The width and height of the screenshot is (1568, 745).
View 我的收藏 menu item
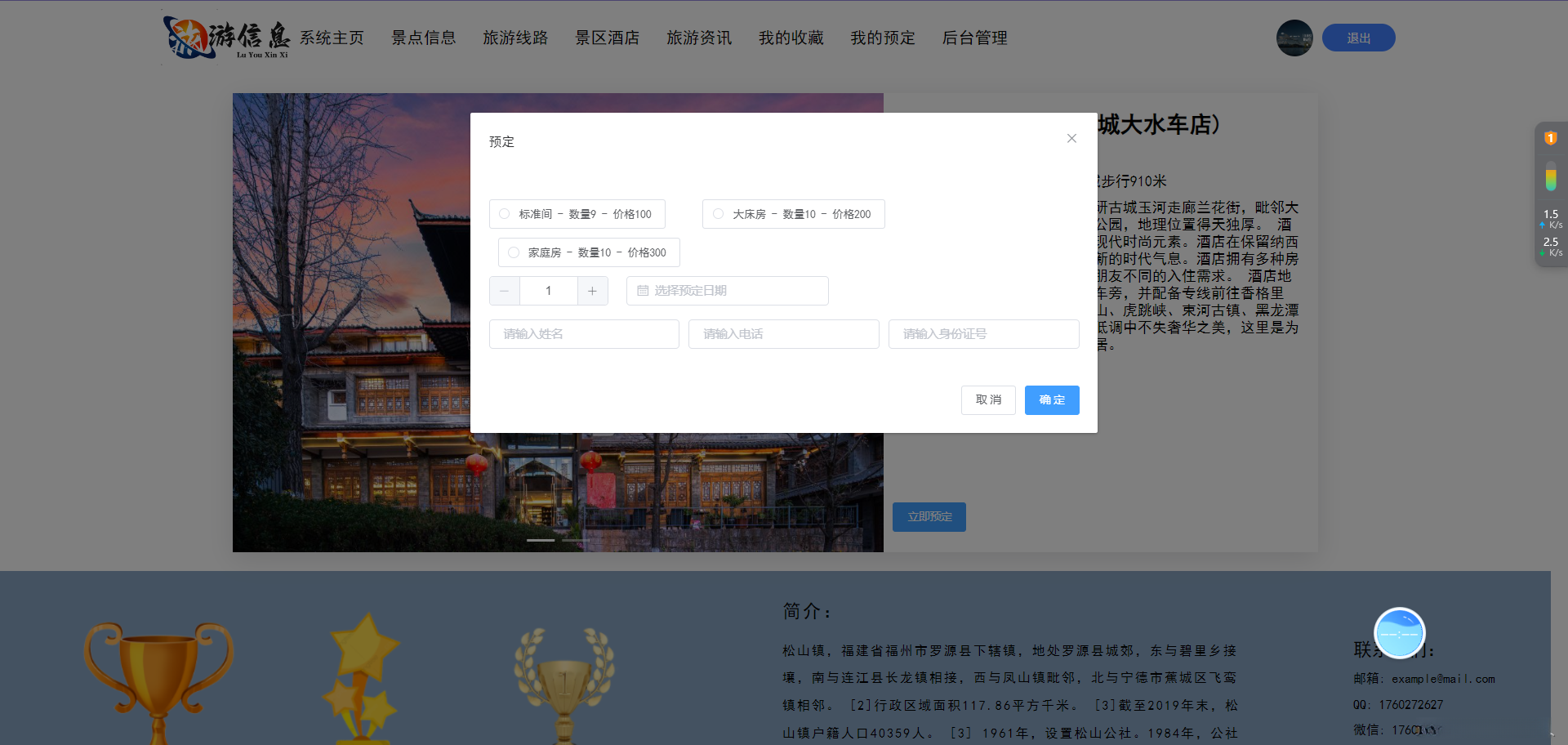[791, 38]
